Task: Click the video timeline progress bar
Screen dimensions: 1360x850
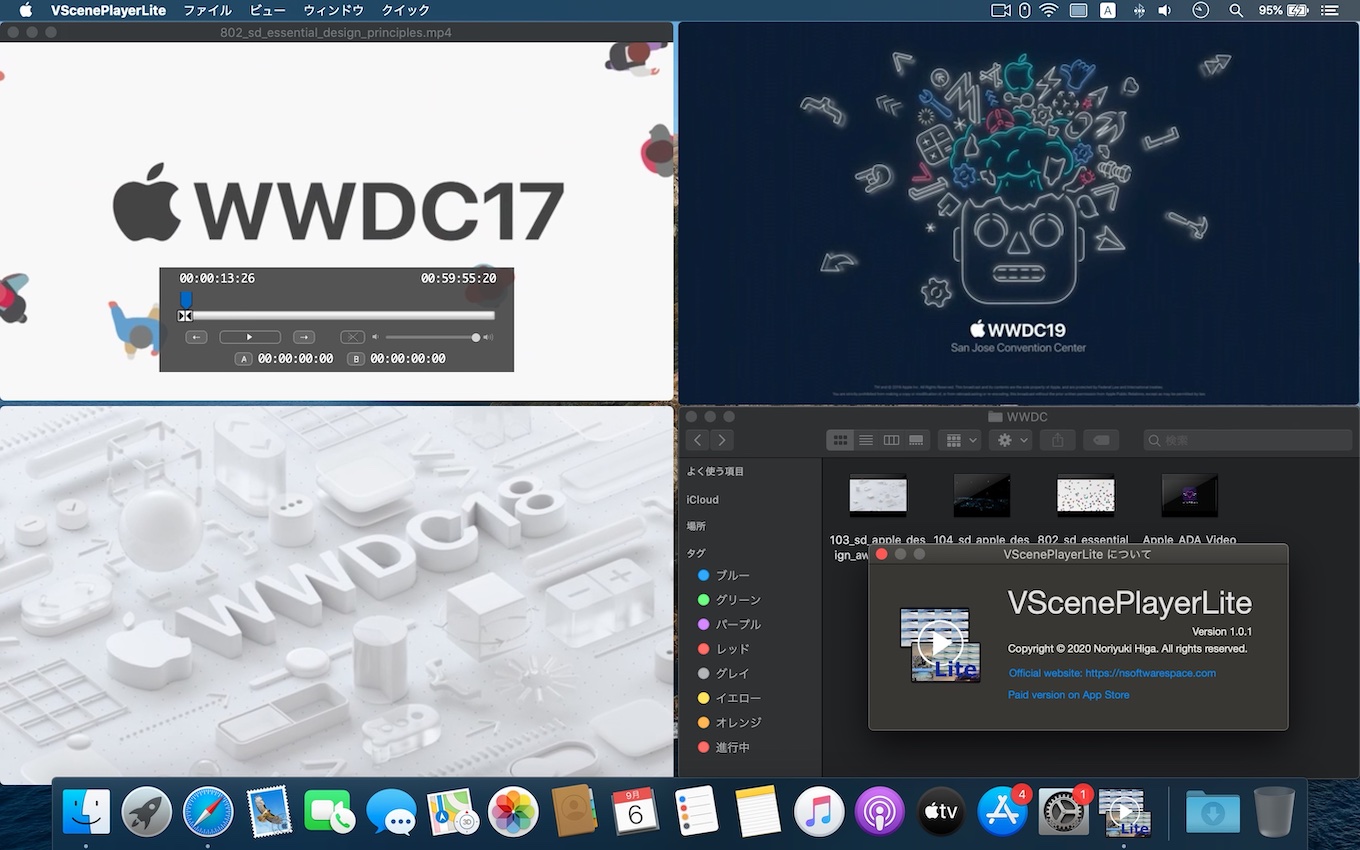Action: [x=338, y=316]
